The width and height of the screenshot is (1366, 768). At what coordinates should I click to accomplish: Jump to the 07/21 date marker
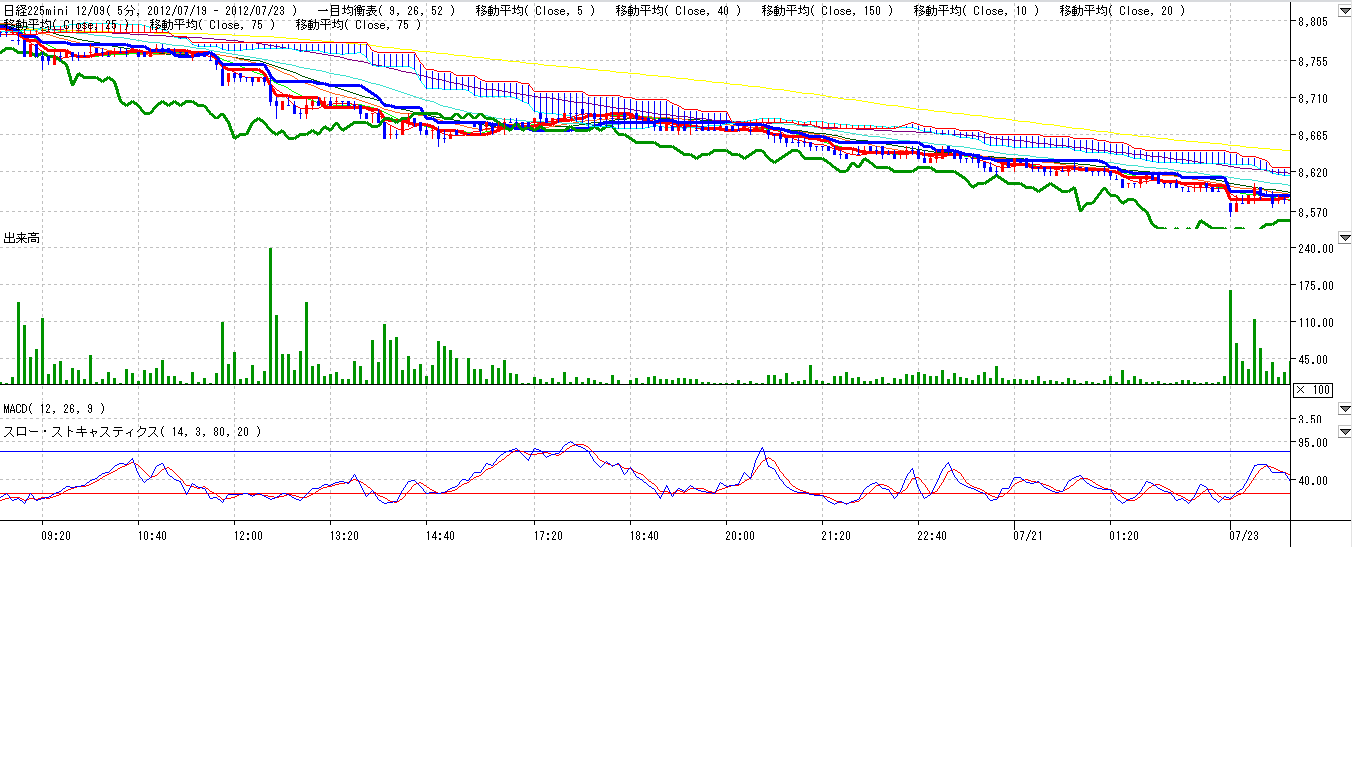pos(1028,536)
